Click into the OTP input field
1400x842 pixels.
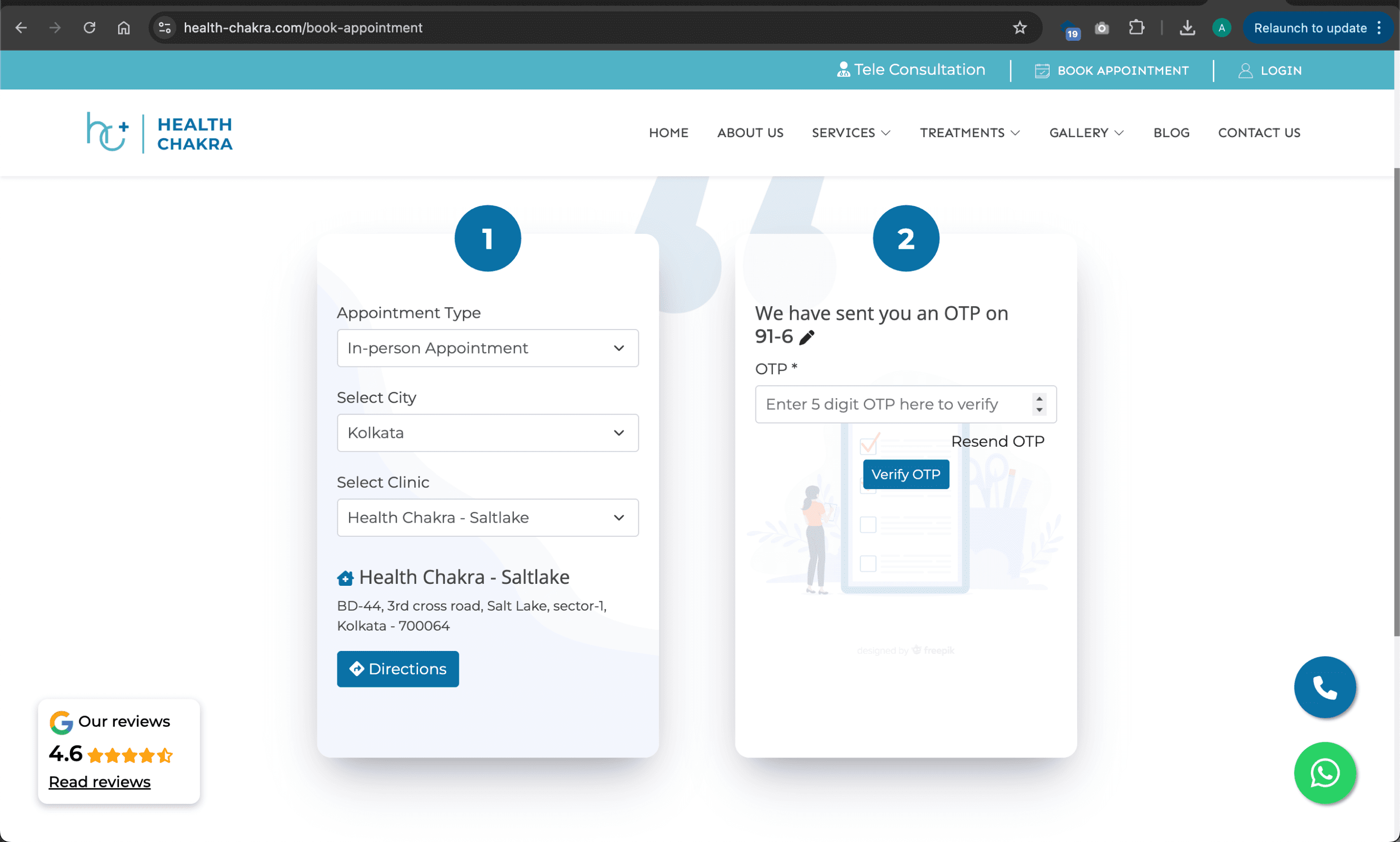[x=891, y=404]
